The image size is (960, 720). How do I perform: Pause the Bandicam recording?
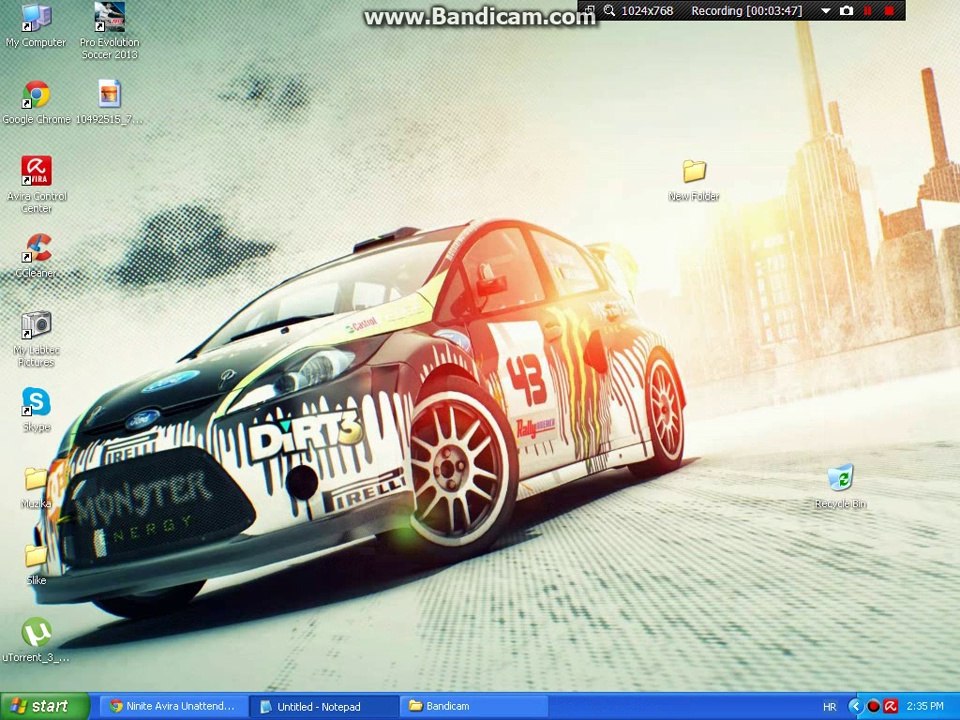coord(868,10)
